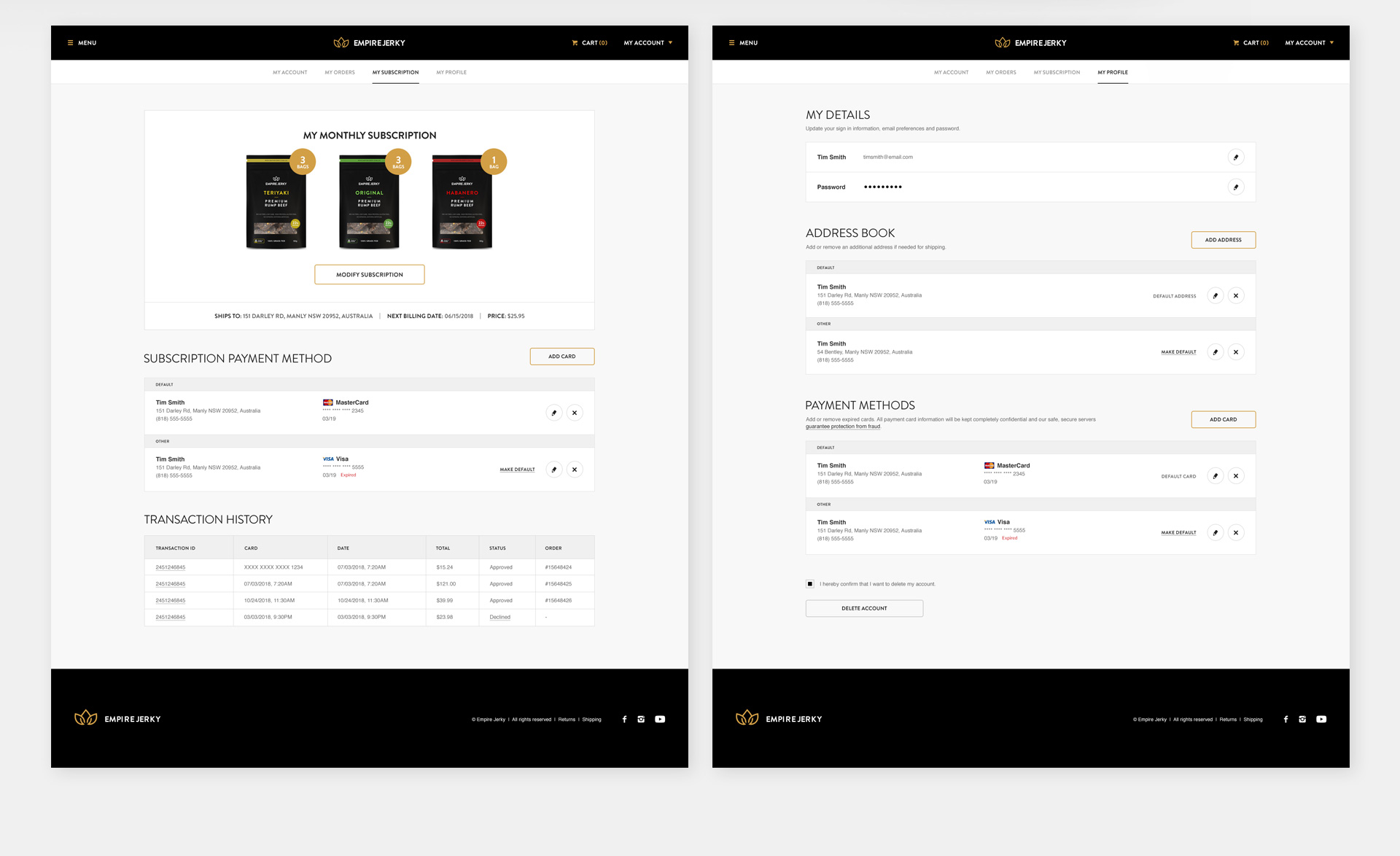This screenshot has width=1400, height=856.
Task: Click Make Default link for Bentley address
Action: click(x=1178, y=352)
